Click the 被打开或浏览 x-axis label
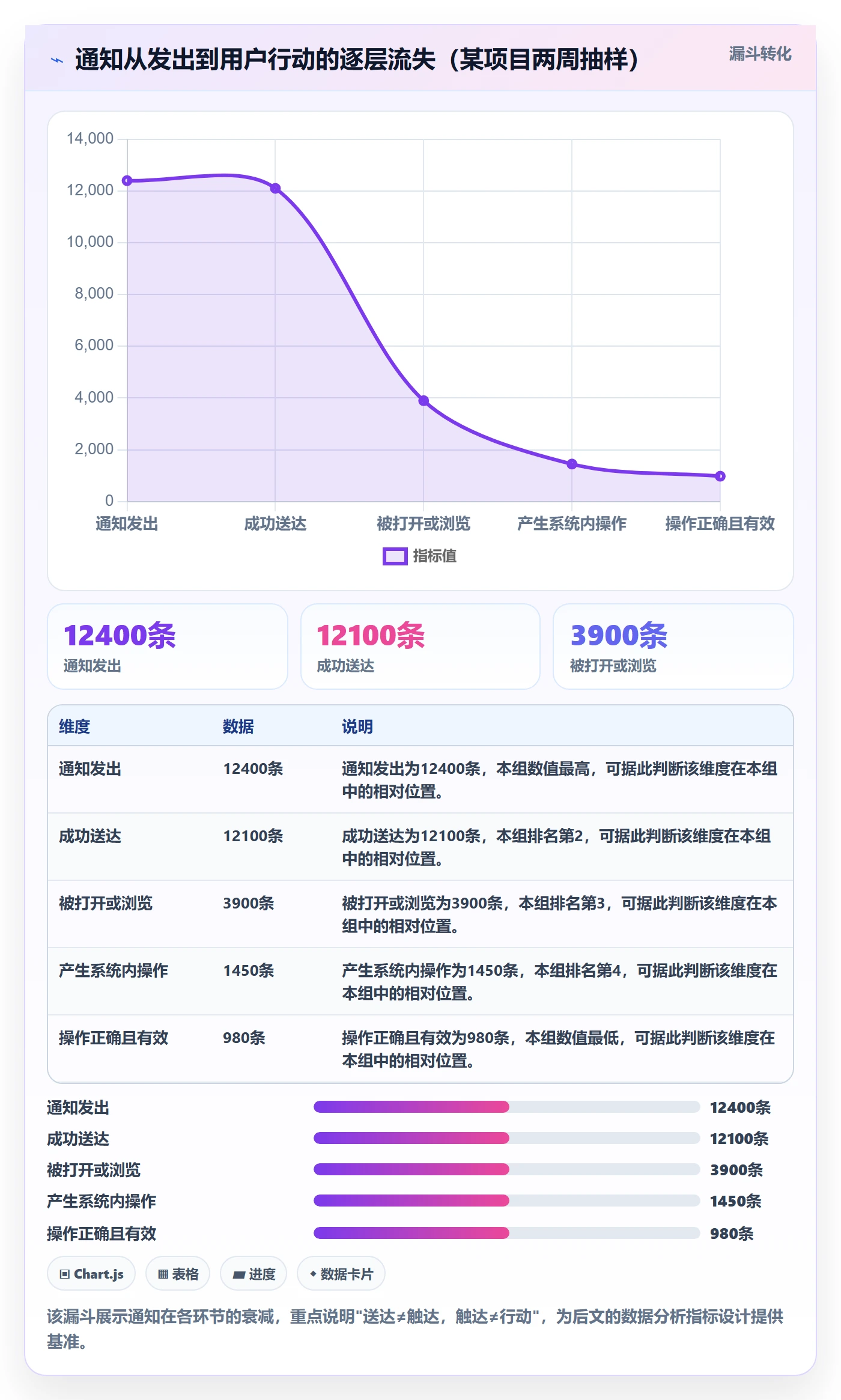The width and height of the screenshot is (841, 1400). 424,524
